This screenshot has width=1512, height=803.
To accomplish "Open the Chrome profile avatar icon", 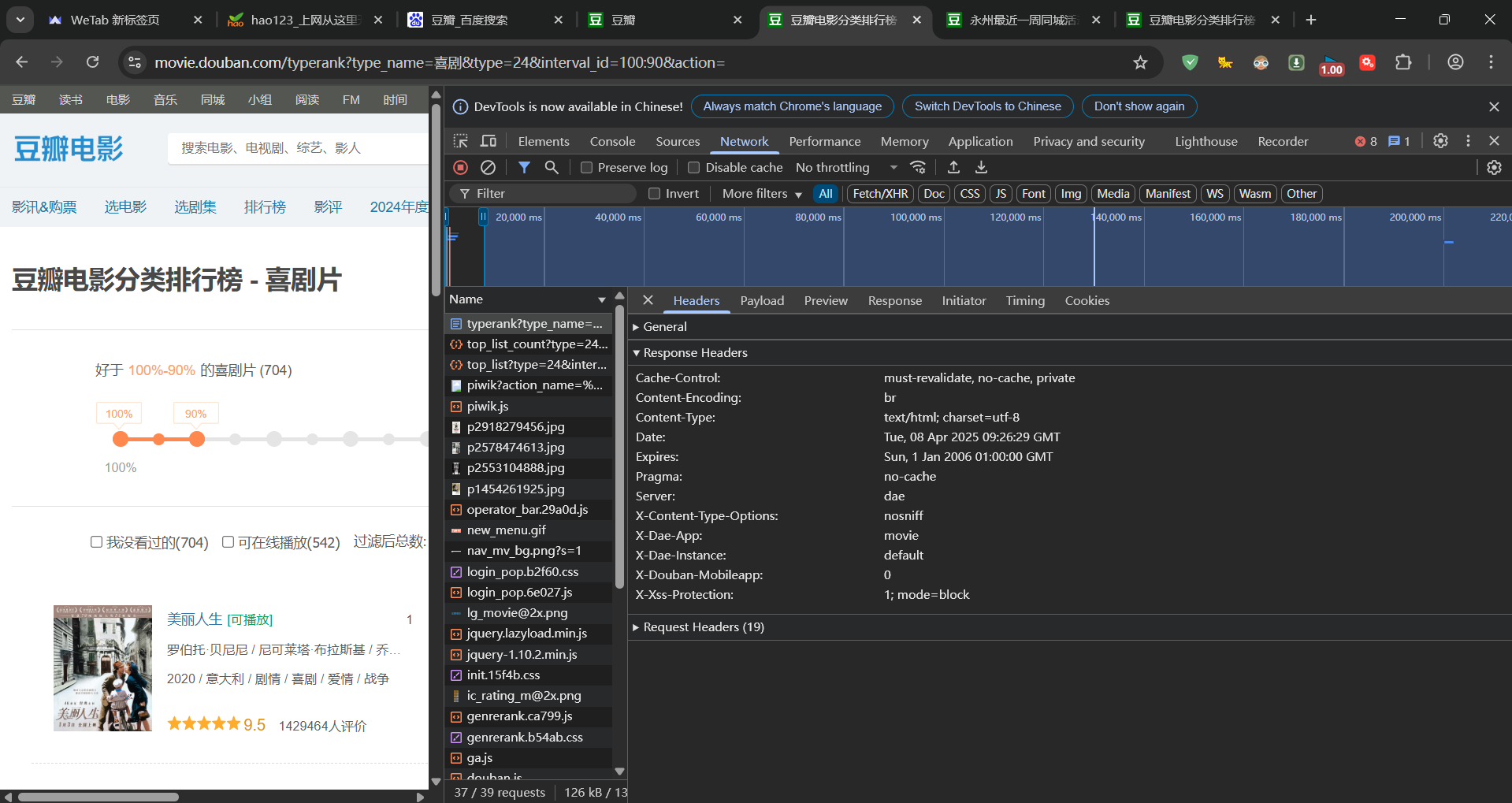I will pos(1455,62).
